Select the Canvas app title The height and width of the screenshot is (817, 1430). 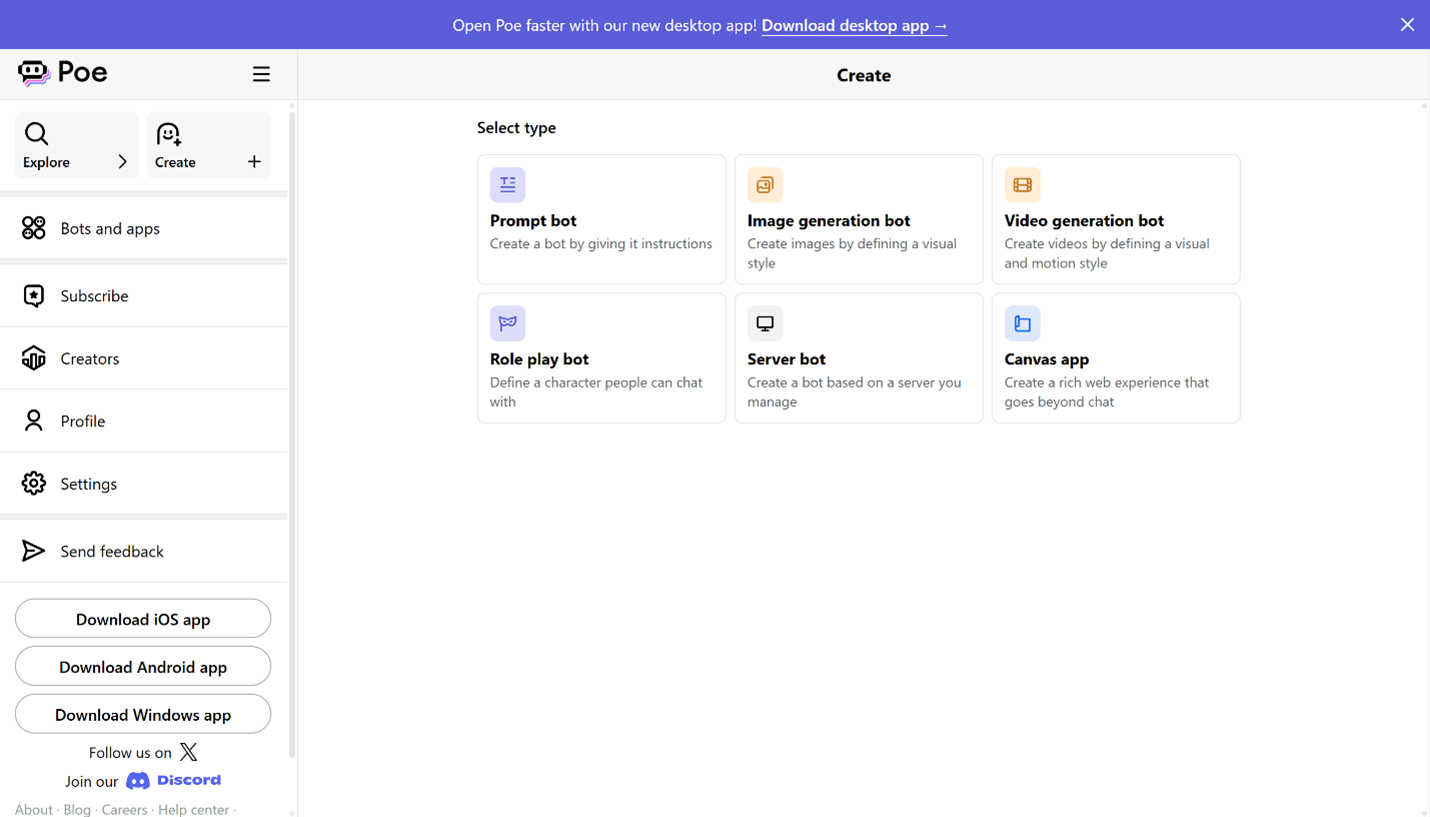click(1046, 359)
